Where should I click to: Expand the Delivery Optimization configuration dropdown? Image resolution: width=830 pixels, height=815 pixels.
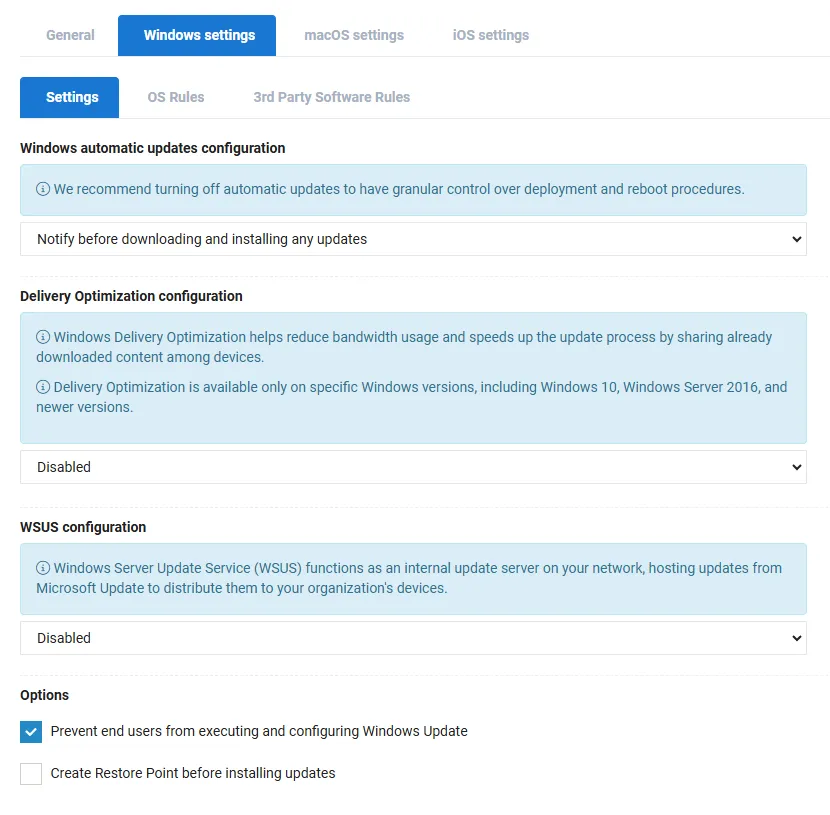pyautogui.click(x=413, y=467)
